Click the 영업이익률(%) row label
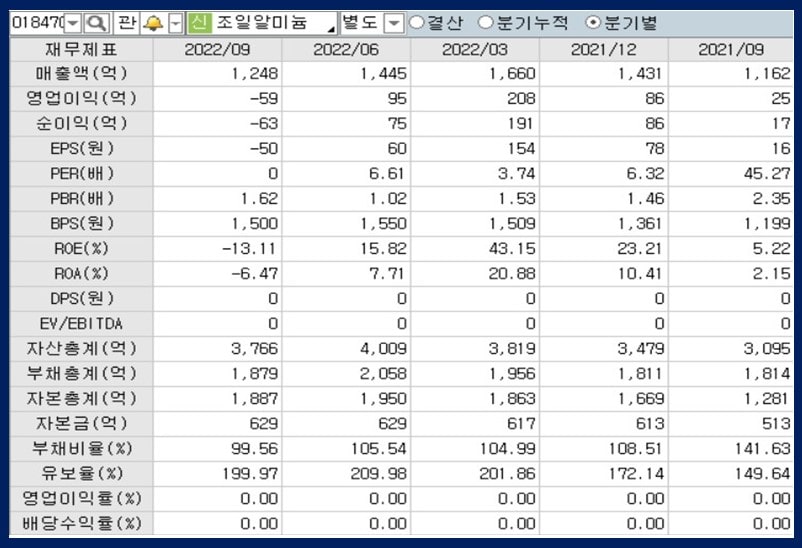802x548 pixels. point(81,499)
